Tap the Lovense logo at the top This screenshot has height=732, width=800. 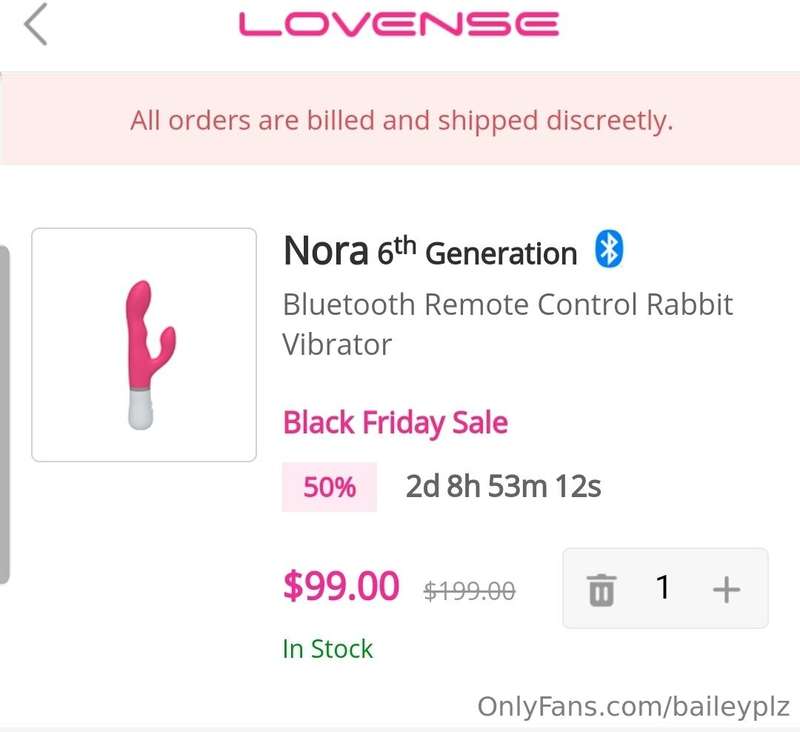point(399,24)
